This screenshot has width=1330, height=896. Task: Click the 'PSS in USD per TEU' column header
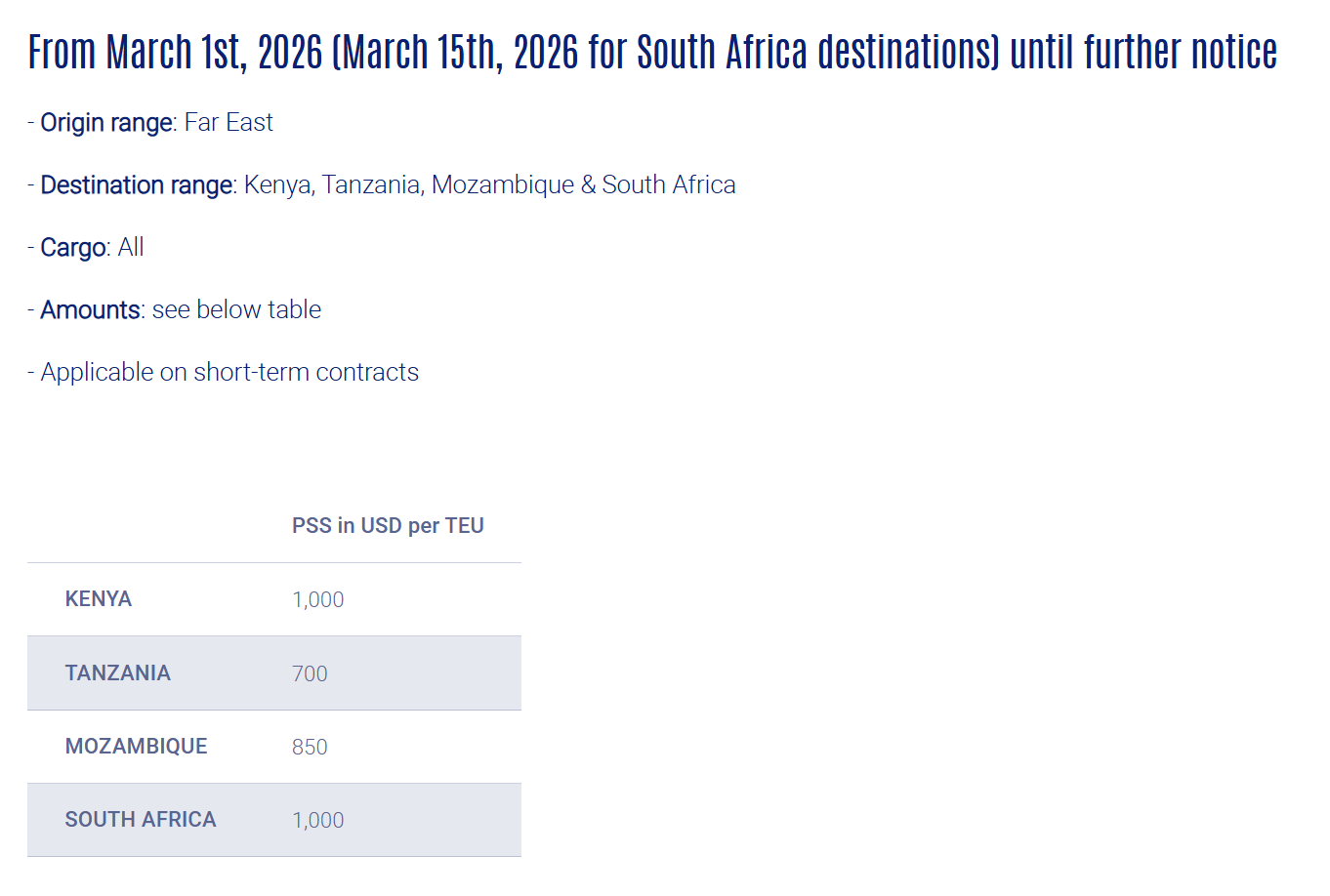[388, 526]
